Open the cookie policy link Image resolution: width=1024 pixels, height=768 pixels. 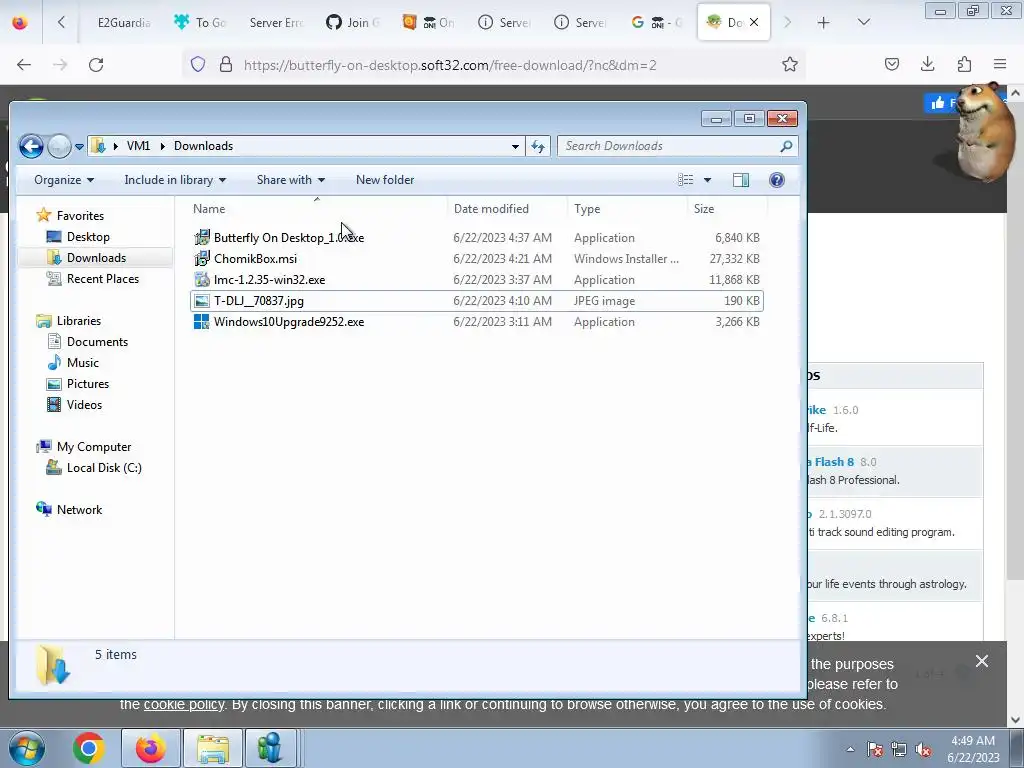184,705
